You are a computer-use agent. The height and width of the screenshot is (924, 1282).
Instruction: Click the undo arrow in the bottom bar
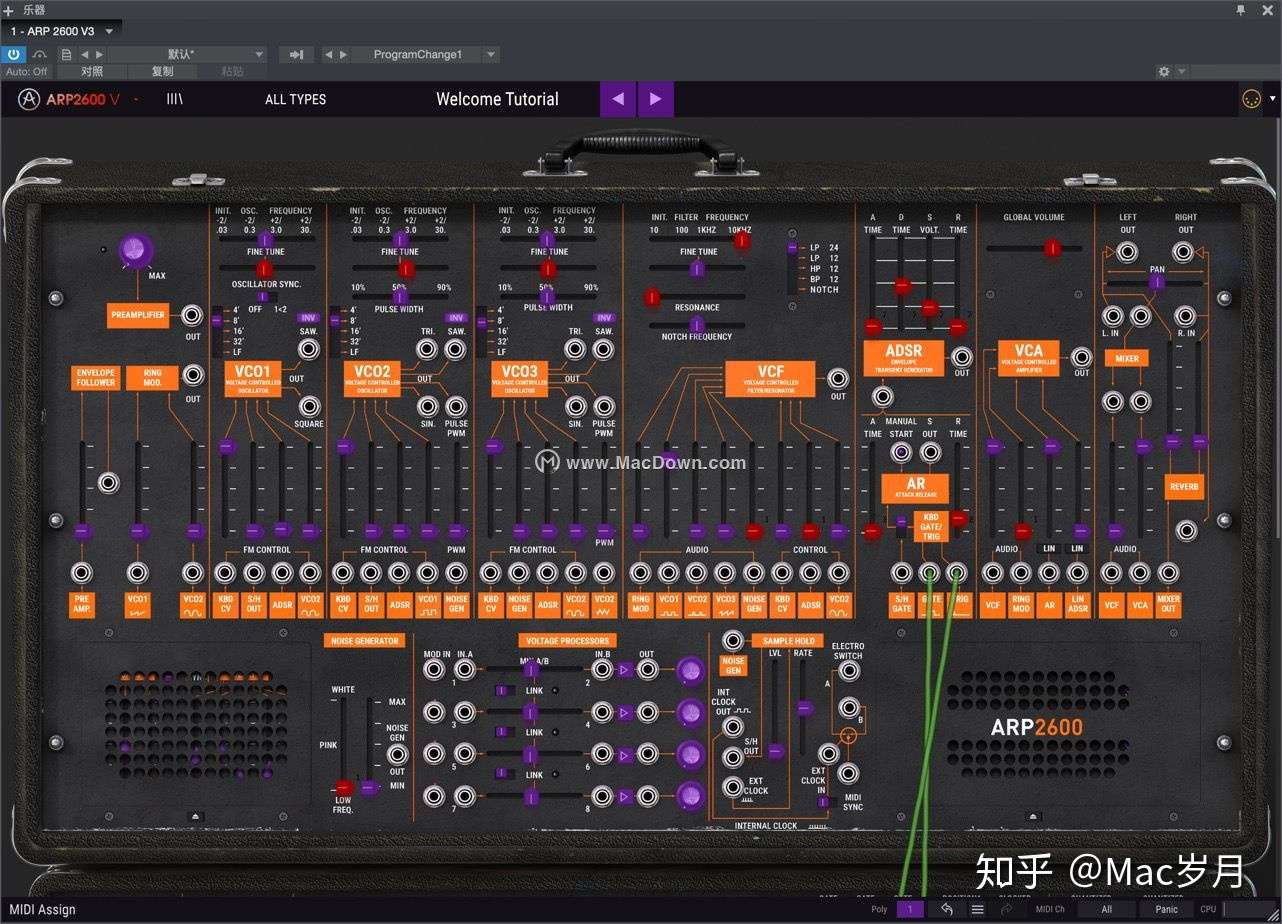pyautogui.click(x=946, y=909)
